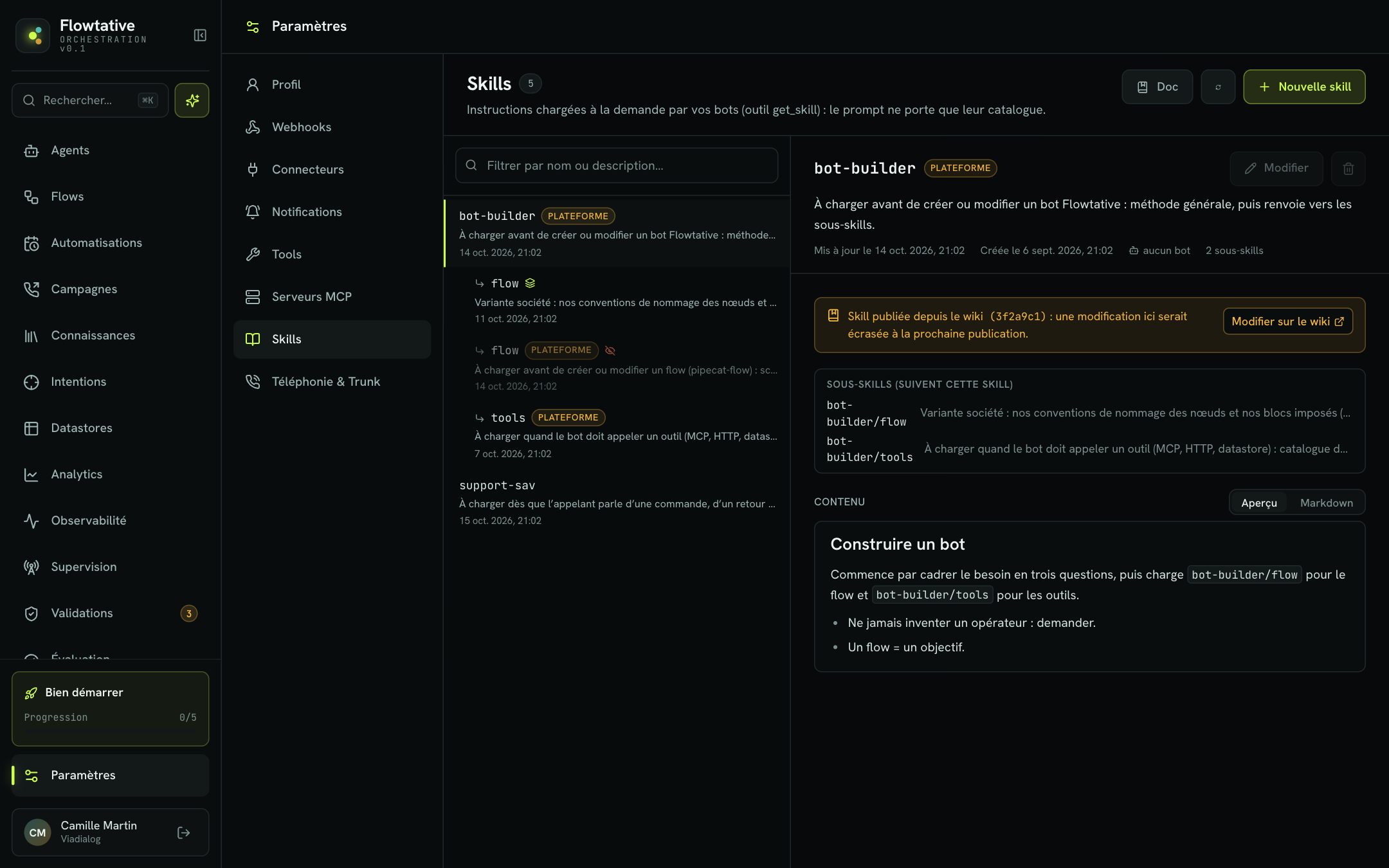Open Tools settings
The width and height of the screenshot is (1389, 868).
[x=332, y=255]
